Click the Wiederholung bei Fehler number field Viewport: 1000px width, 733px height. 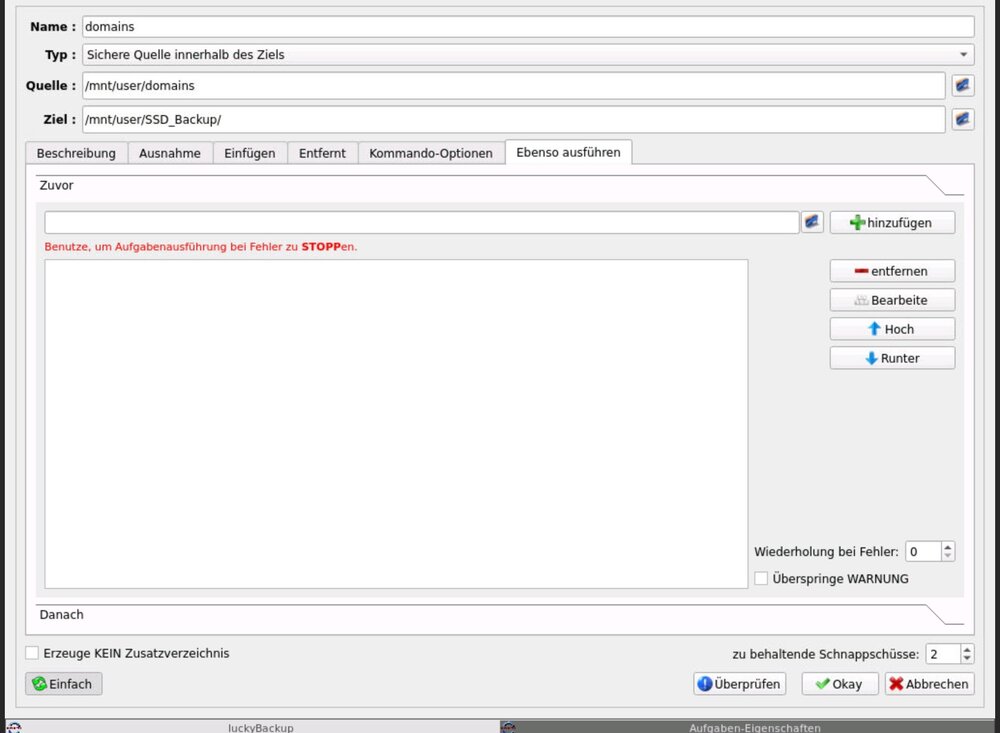(x=923, y=551)
